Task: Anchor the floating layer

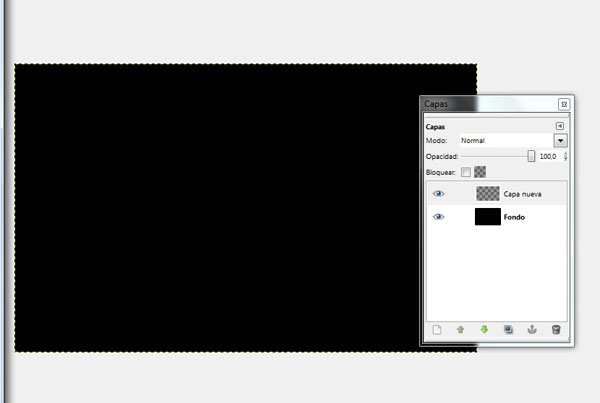Action: point(532,330)
